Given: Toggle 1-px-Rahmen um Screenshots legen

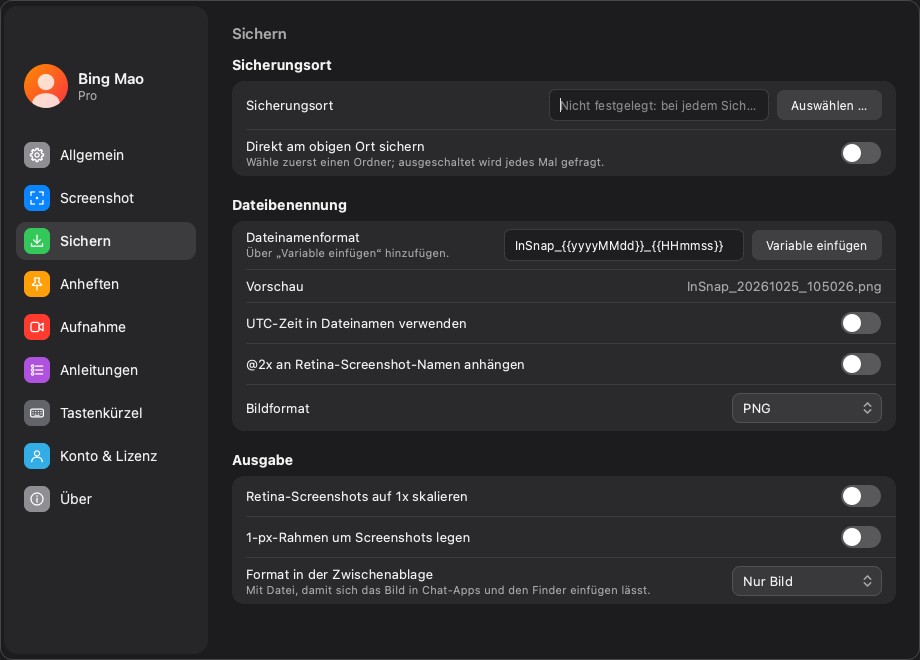Looking at the screenshot, I should [861, 537].
